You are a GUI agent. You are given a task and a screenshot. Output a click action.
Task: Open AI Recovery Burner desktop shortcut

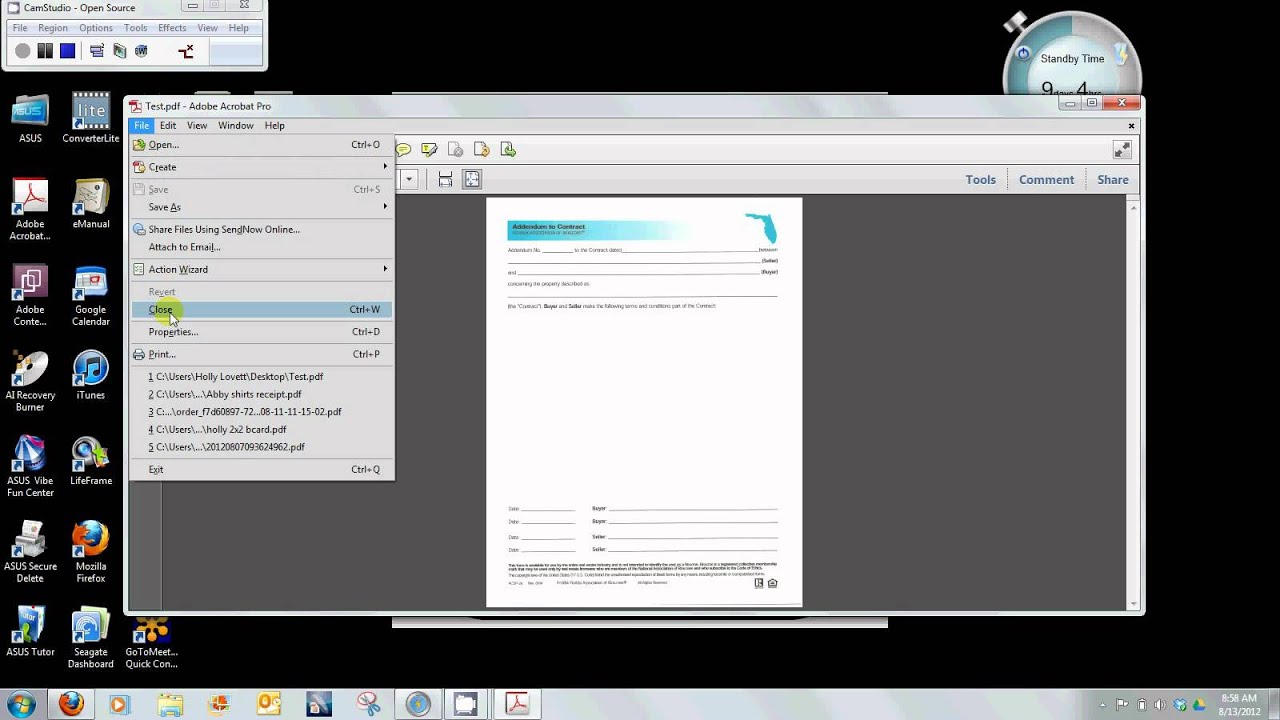[30, 382]
